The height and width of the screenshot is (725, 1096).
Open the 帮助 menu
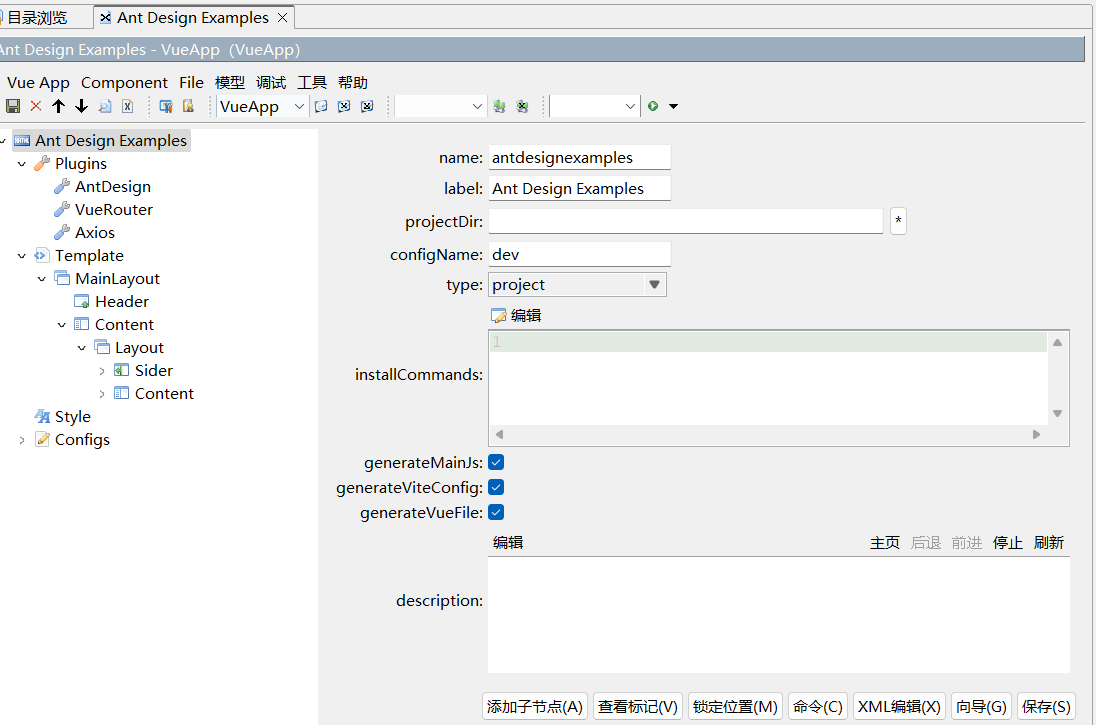(353, 82)
